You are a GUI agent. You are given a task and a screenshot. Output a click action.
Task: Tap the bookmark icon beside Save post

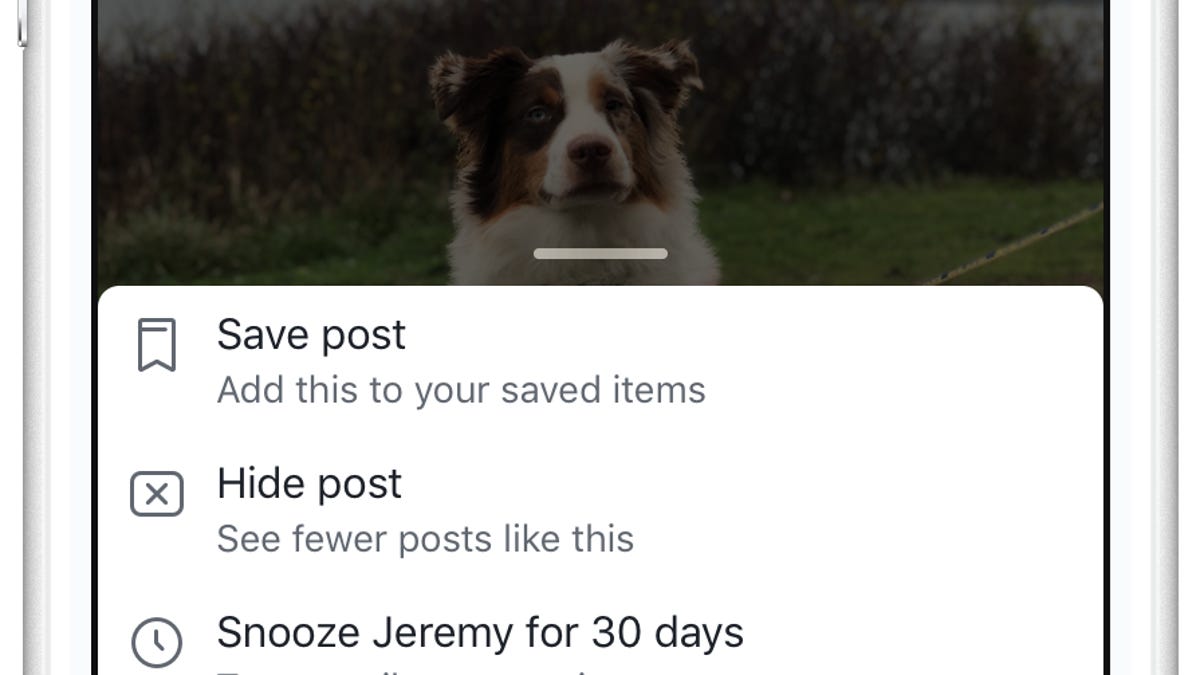(157, 345)
